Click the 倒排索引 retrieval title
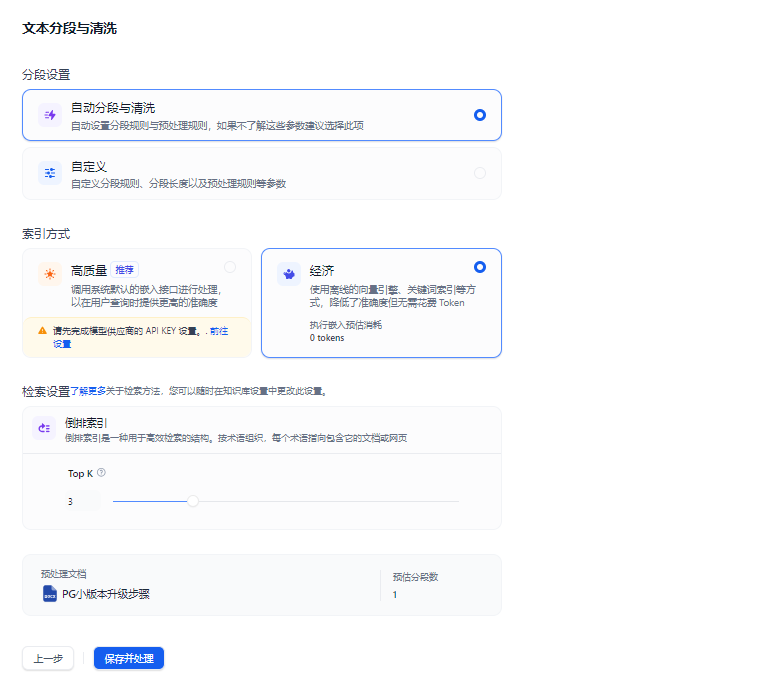This screenshot has height=693, width=766. [86, 423]
